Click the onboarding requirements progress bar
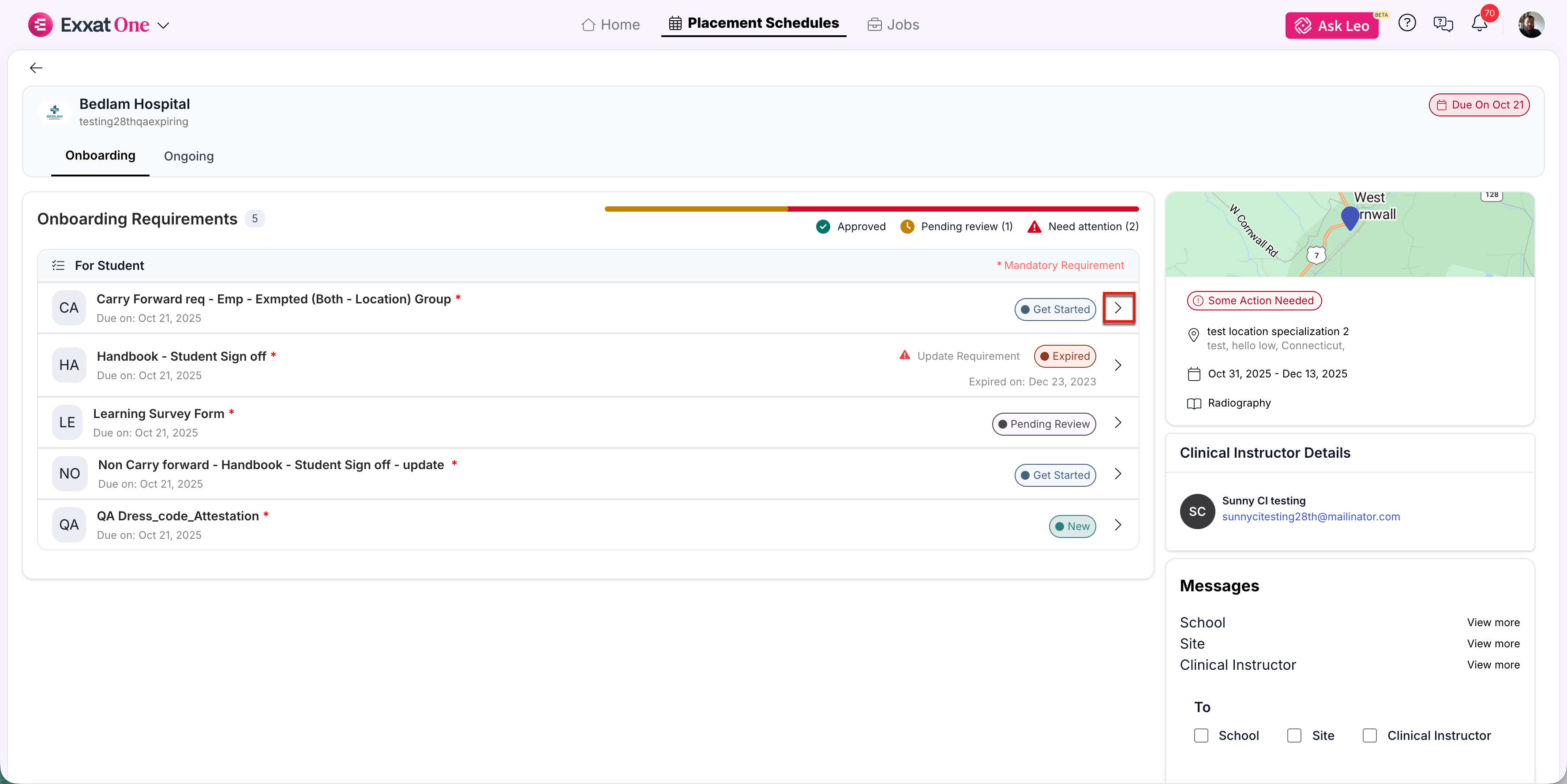The height and width of the screenshot is (784, 1567). click(x=871, y=209)
